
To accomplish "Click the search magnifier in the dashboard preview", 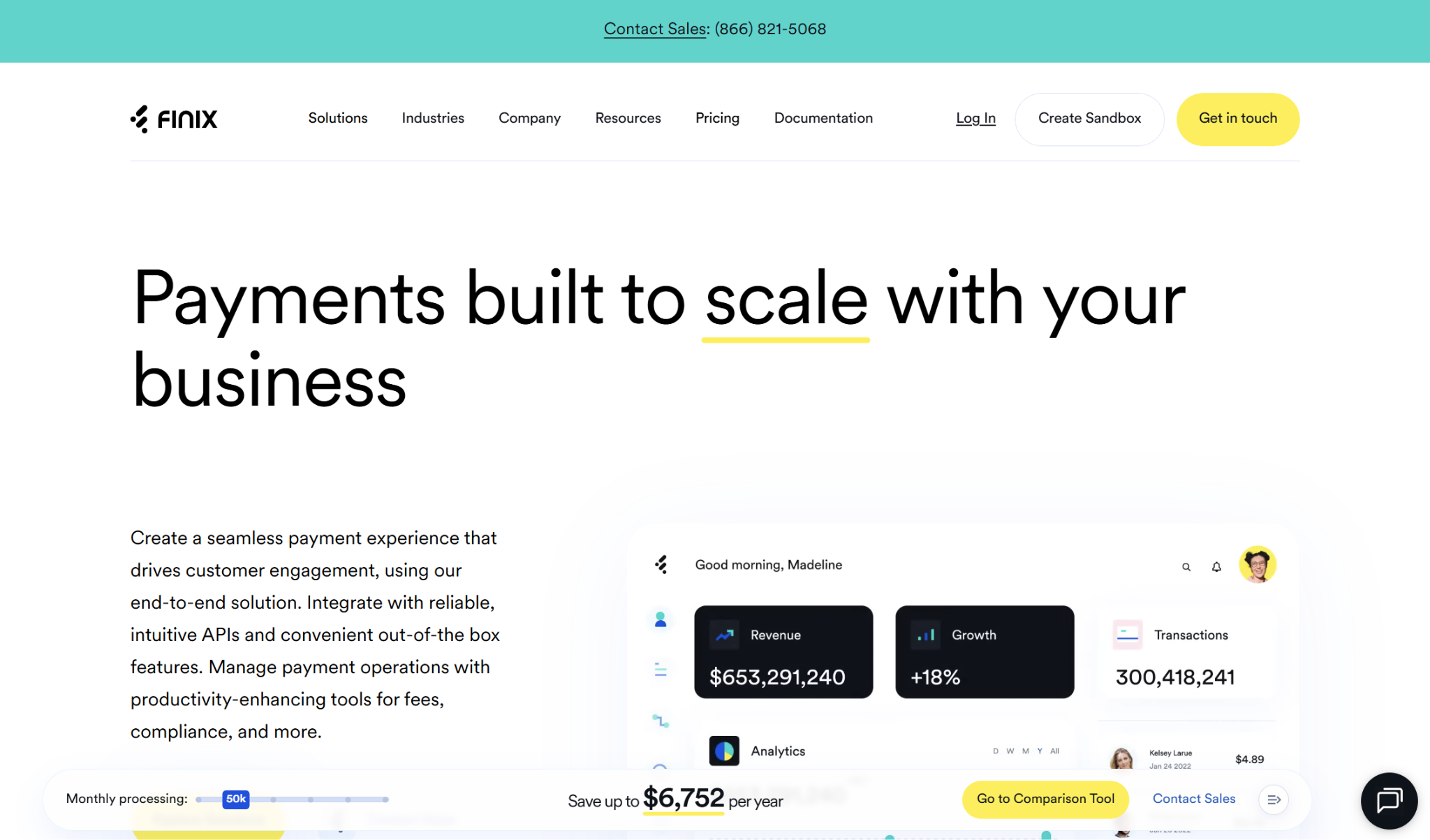I will (1186, 567).
